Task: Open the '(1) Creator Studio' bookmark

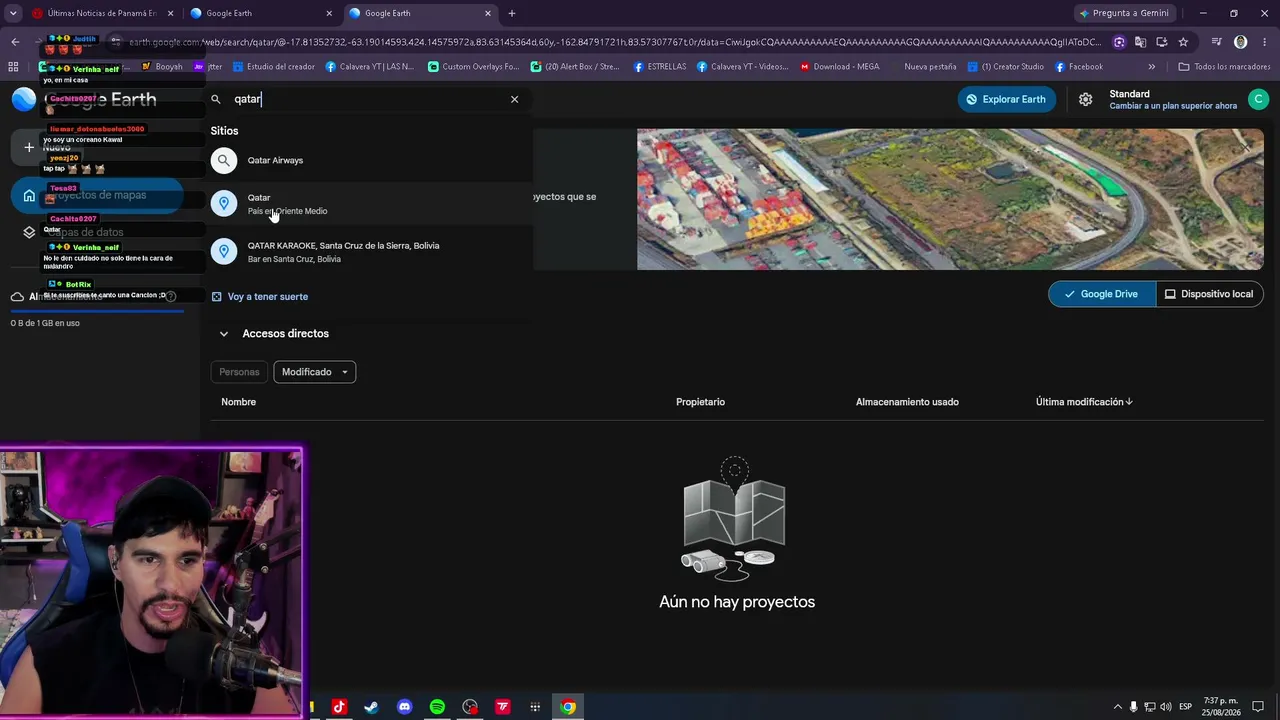Action: tap(1005, 67)
